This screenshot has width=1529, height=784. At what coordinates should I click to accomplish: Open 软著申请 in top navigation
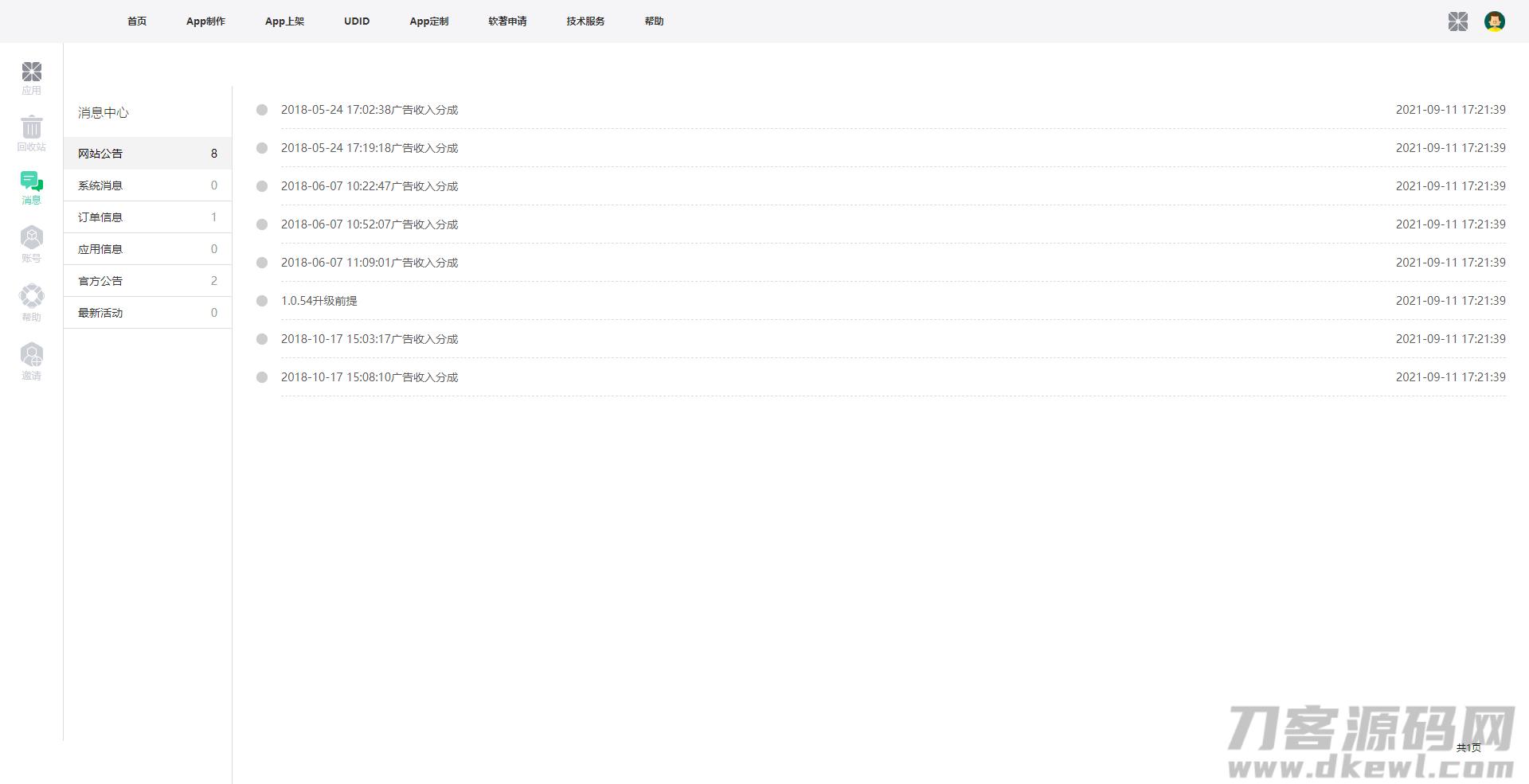tap(507, 21)
